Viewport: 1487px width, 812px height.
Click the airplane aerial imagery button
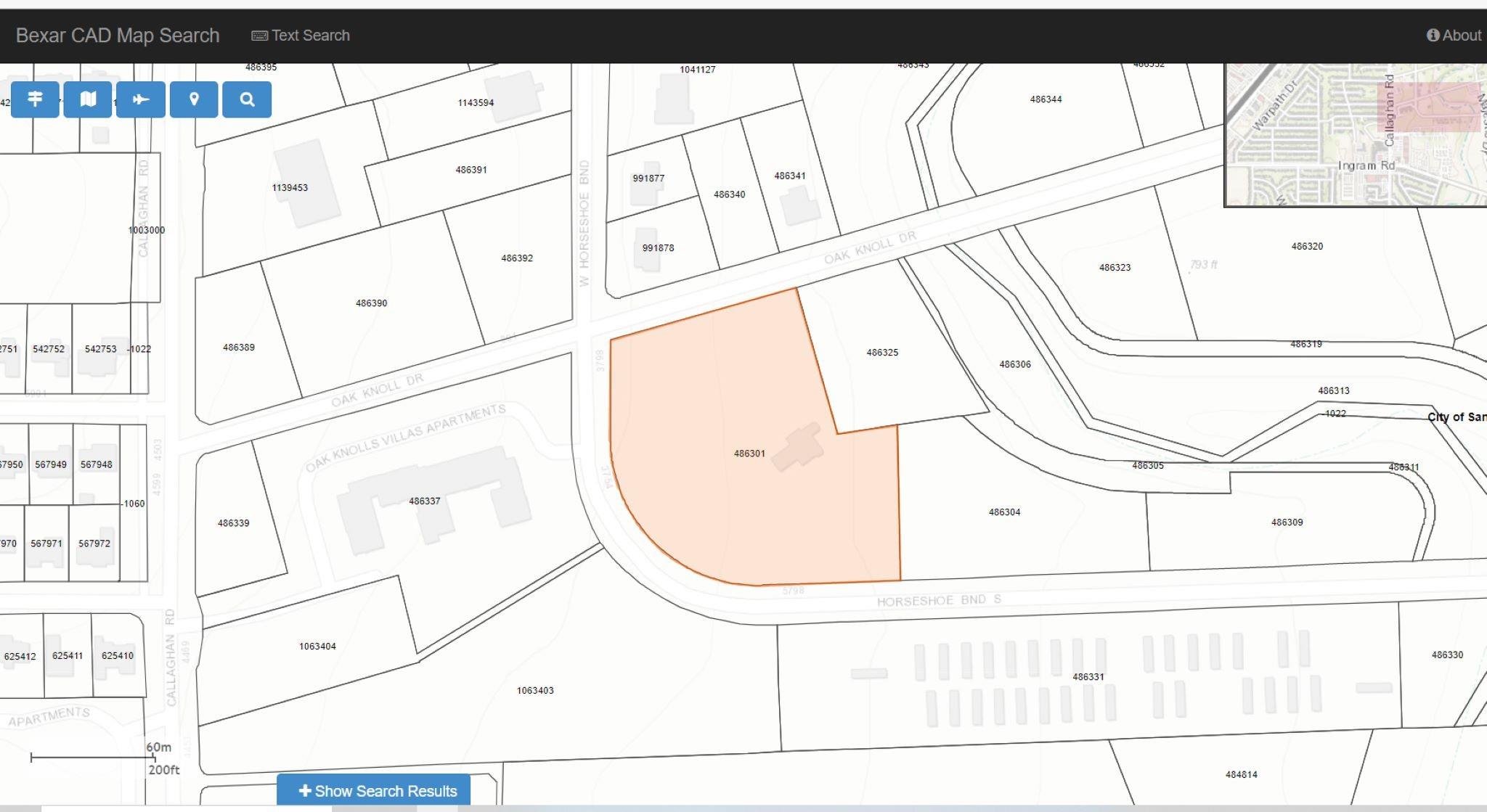click(141, 99)
